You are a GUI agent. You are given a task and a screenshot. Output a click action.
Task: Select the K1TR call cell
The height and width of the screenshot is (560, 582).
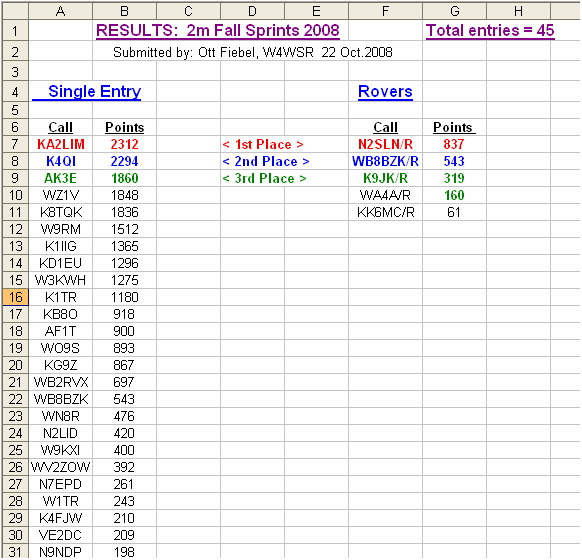pos(61,297)
